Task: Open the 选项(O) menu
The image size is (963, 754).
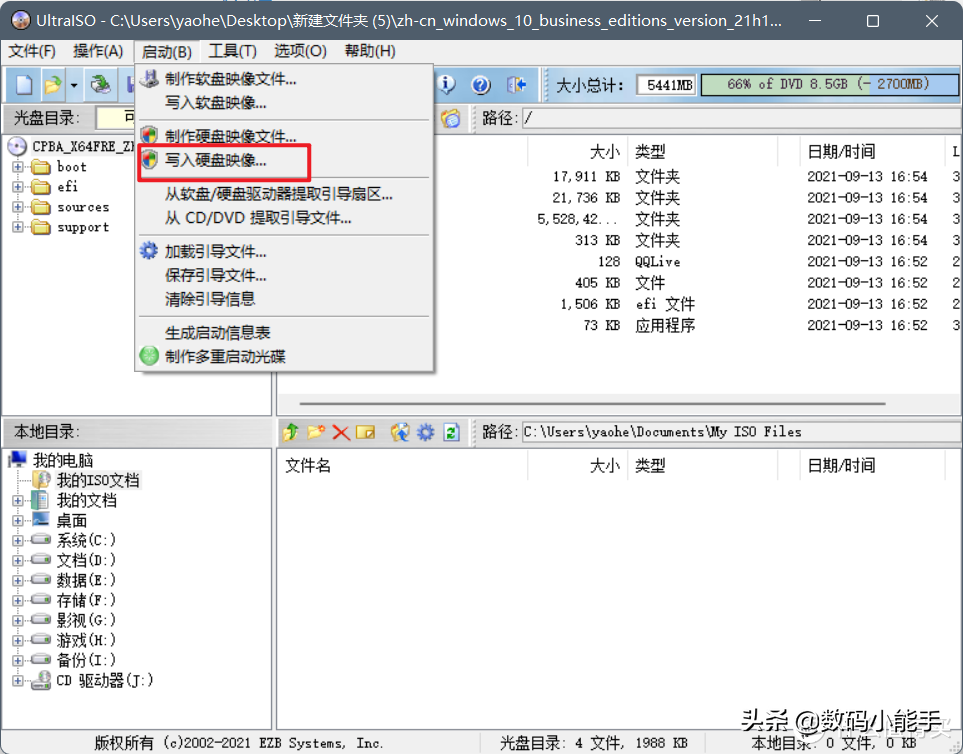Action: tap(300, 51)
